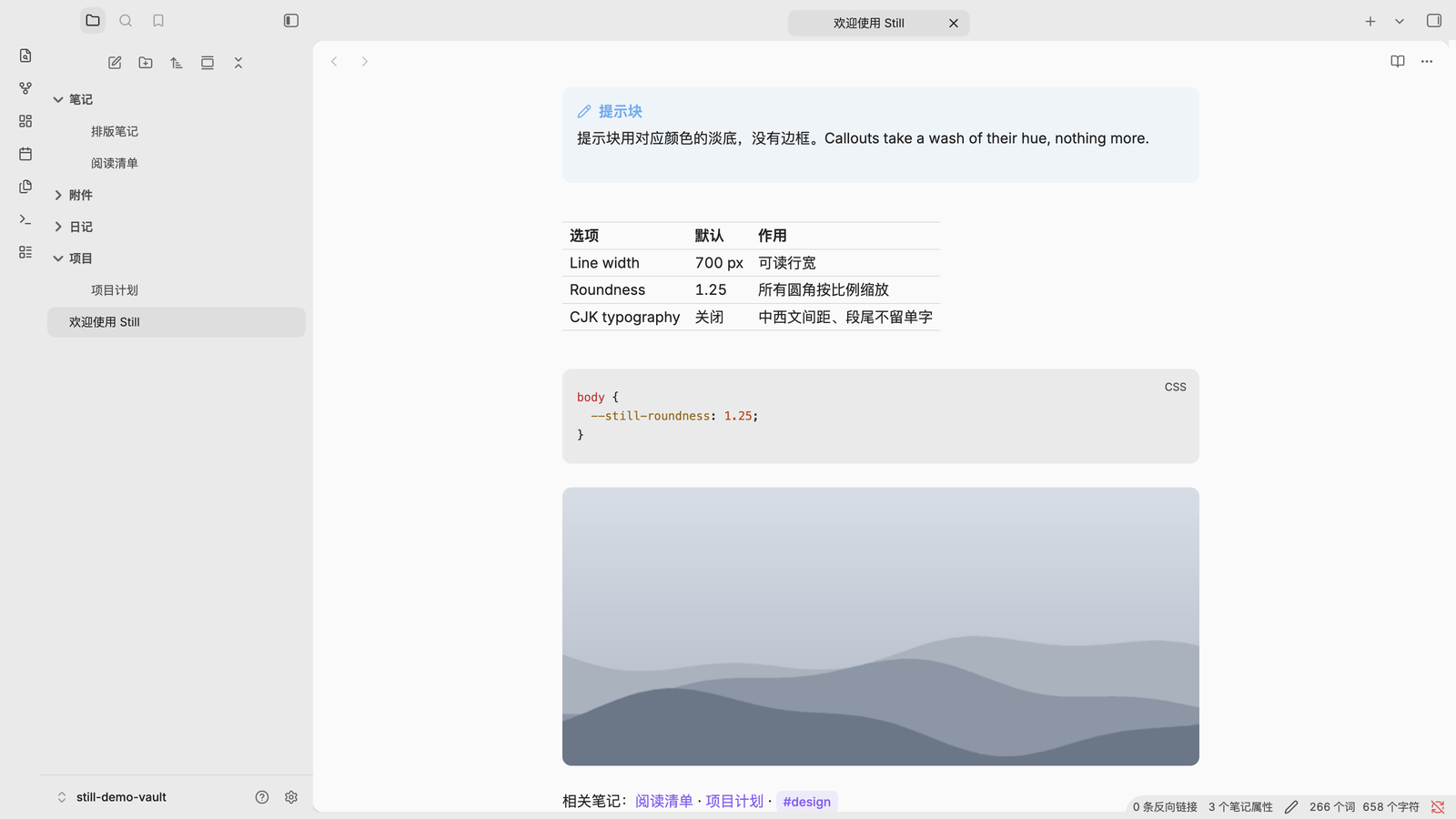1456x819 pixels.
Task: Toggle editing mode pencil in status bar
Action: [1291, 807]
